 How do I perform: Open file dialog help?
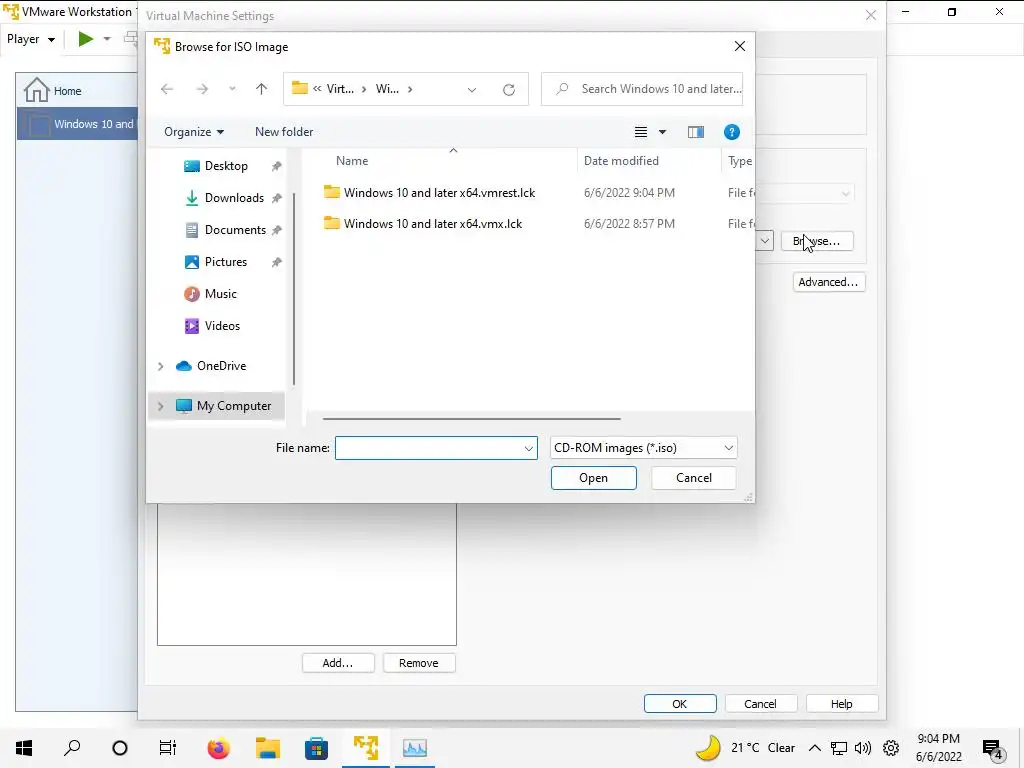[x=731, y=132]
